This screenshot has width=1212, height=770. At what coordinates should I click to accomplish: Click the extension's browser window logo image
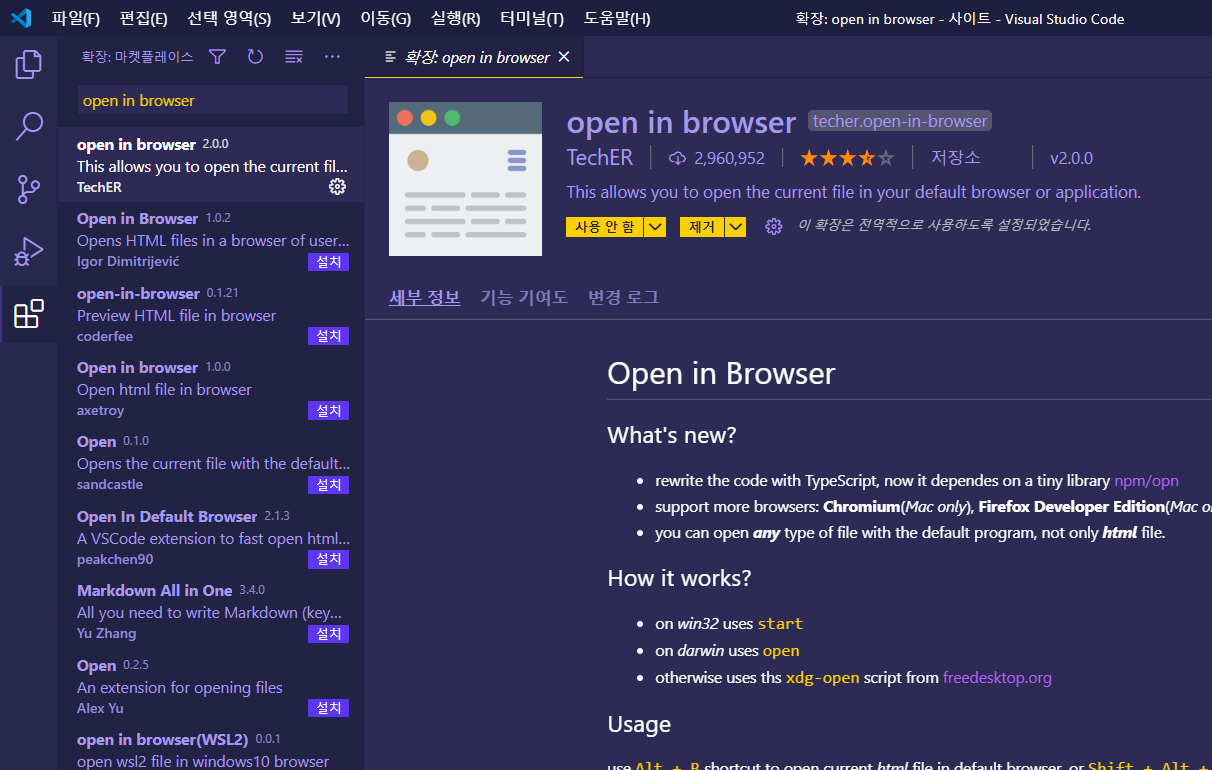[465, 179]
